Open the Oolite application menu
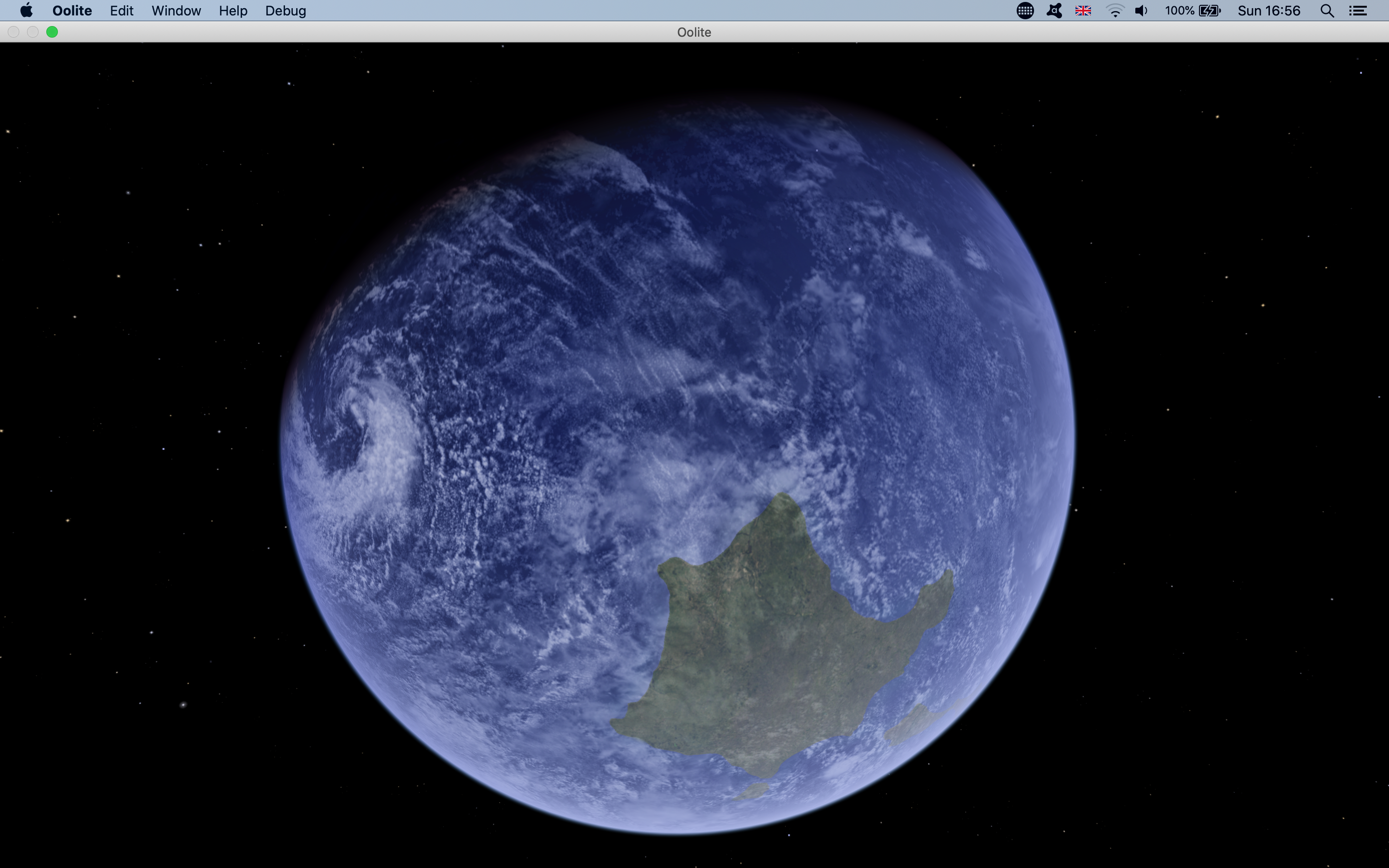The image size is (1389, 868). pyautogui.click(x=72, y=10)
